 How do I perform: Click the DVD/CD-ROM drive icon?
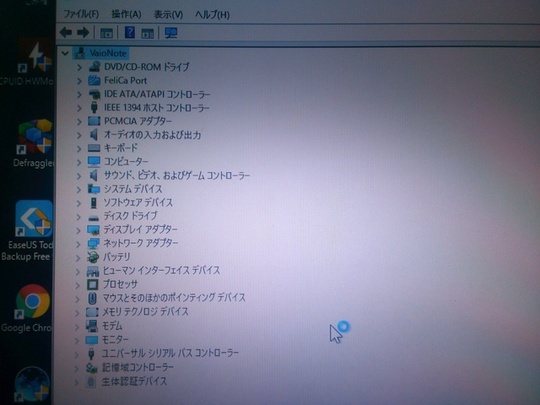(94, 66)
